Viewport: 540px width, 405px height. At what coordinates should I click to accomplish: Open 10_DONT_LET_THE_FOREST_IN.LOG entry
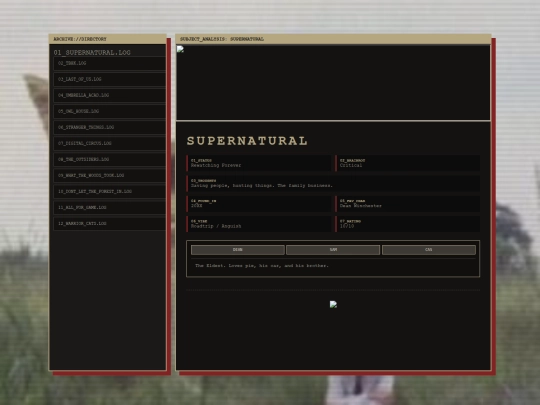coord(110,191)
